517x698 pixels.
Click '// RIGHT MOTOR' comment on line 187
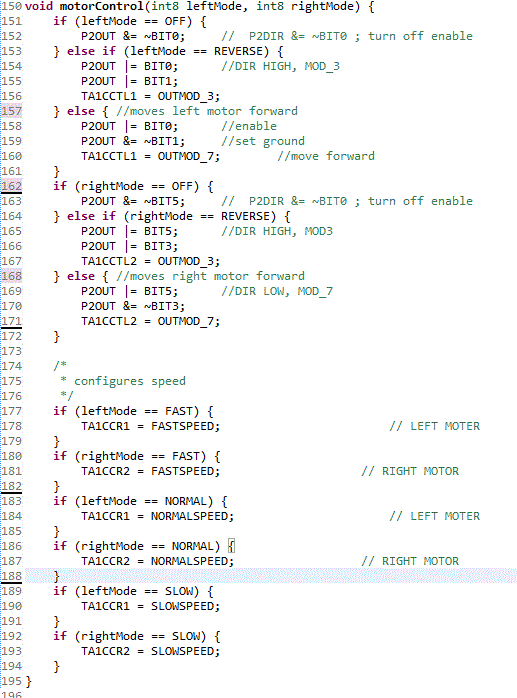tap(410, 561)
